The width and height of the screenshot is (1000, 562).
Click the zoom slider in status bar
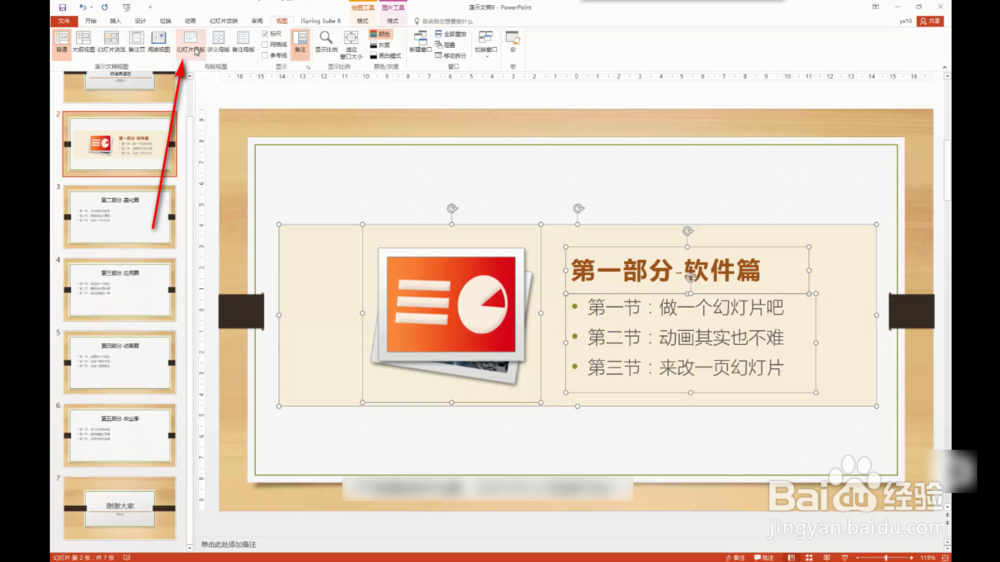(x=885, y=558)
